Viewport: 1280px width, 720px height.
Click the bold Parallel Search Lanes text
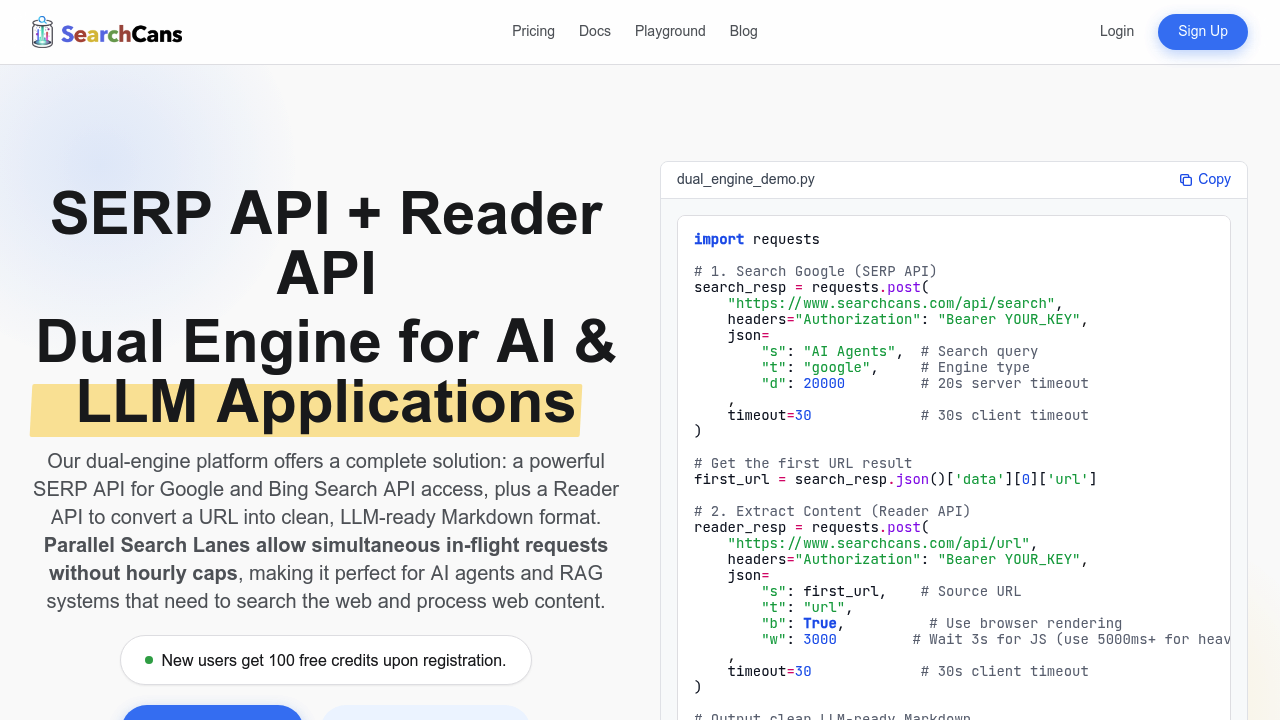click(x=325, y=545)
